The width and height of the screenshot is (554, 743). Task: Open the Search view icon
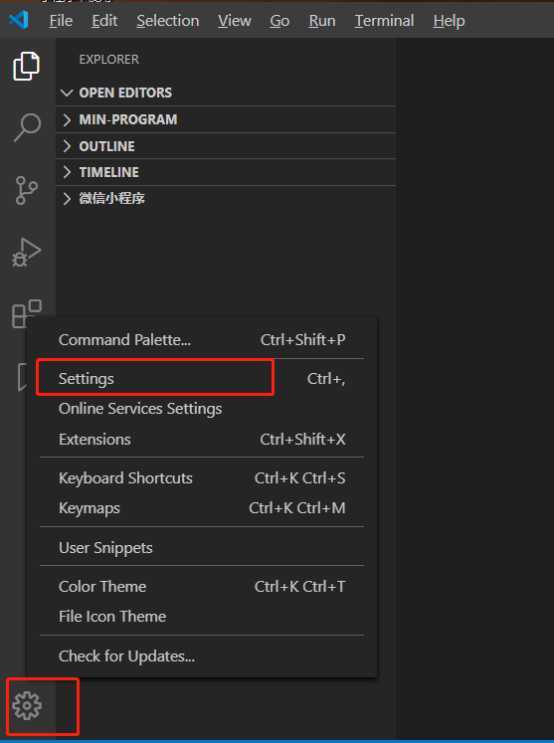click(27, 127)
